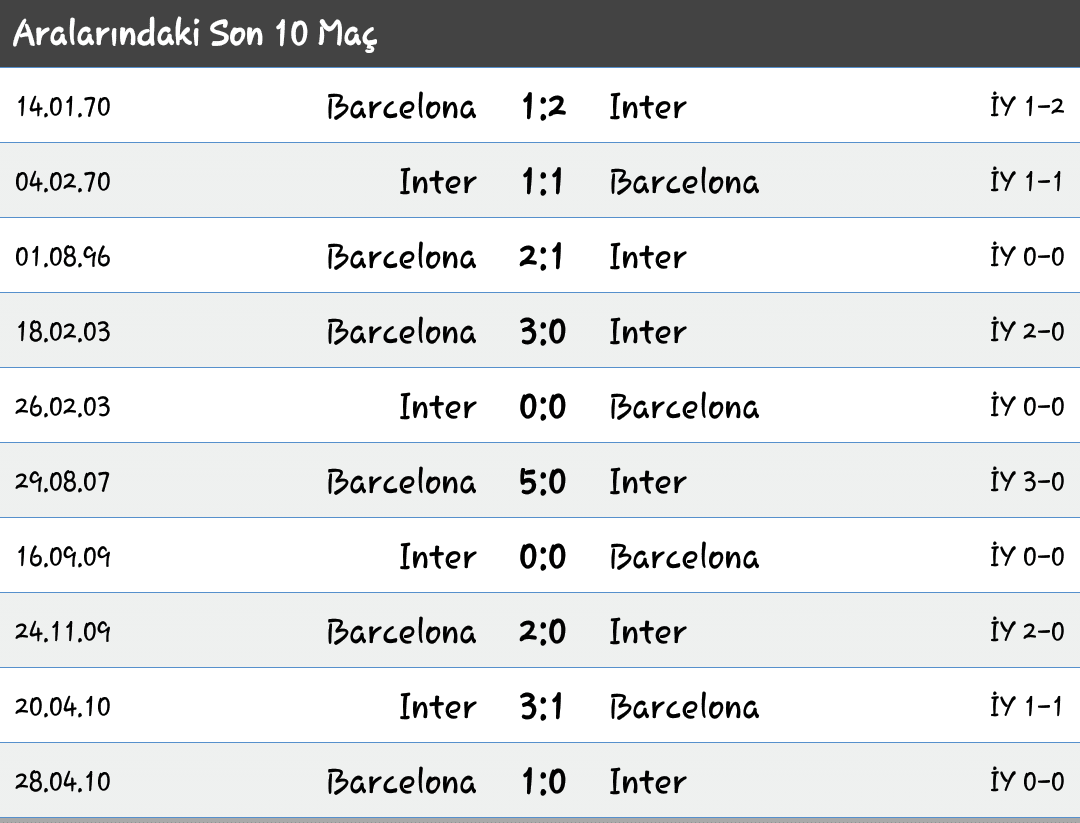Image resolution: width=1080 pixels, height=823 pixels.
Task: Select the 1:0 score from 28.04.10
Action: [543, 782]
